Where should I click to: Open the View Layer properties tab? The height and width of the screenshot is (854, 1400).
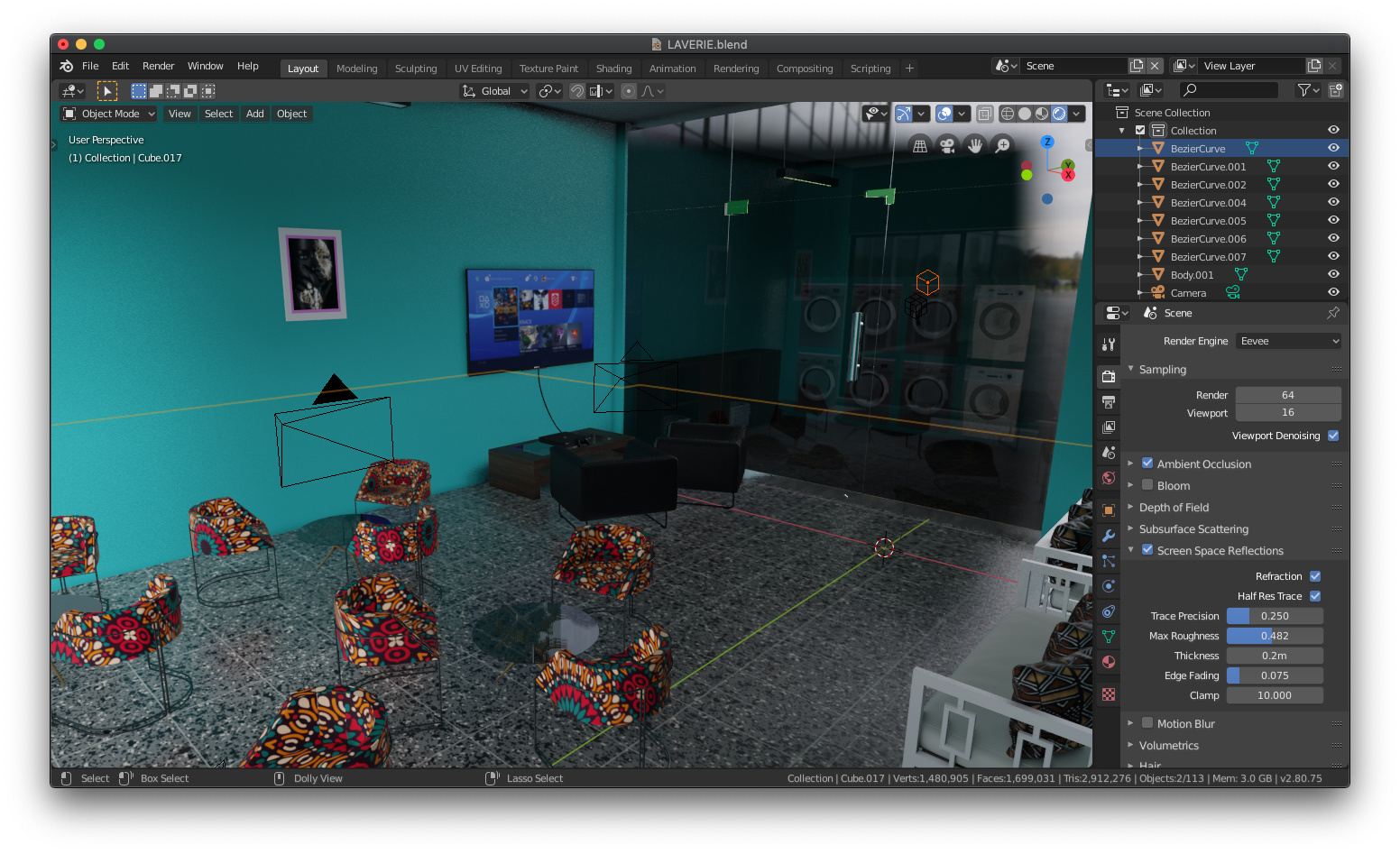(x=1109, y=427)
